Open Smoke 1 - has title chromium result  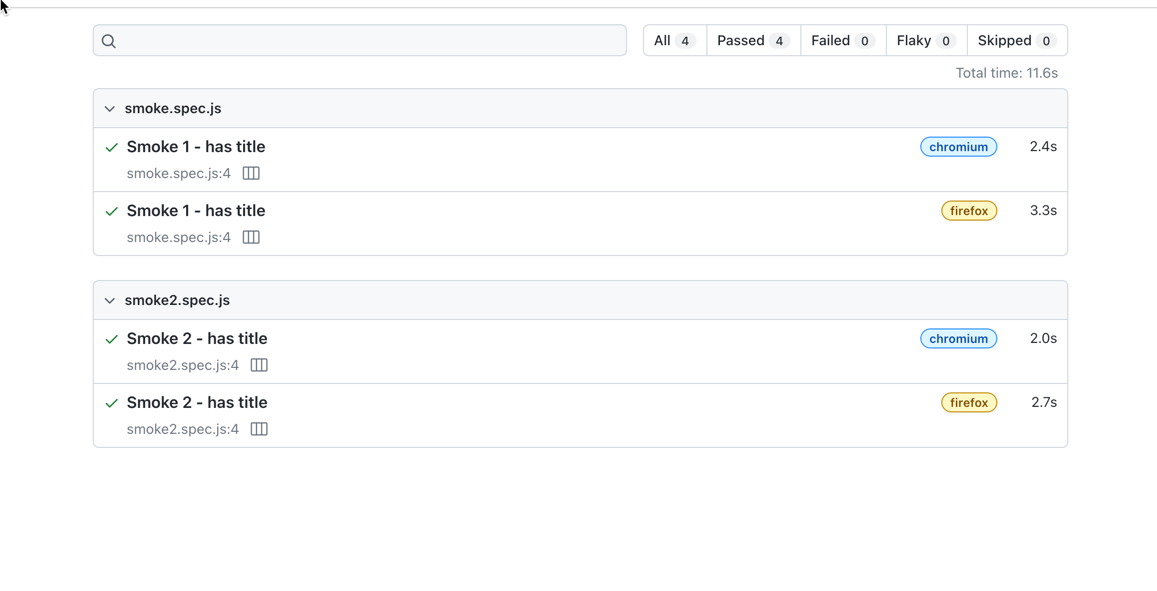(196, 147)
